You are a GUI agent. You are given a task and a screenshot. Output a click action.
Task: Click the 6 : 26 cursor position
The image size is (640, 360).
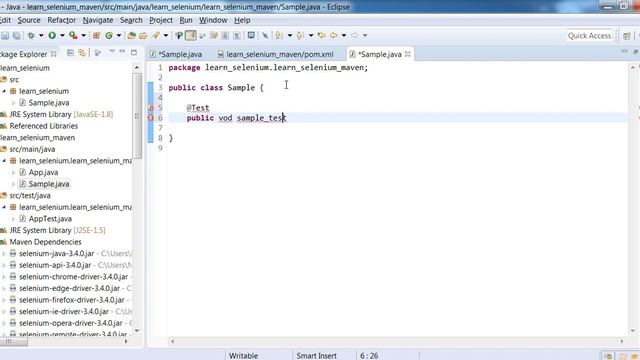(369, 356)
